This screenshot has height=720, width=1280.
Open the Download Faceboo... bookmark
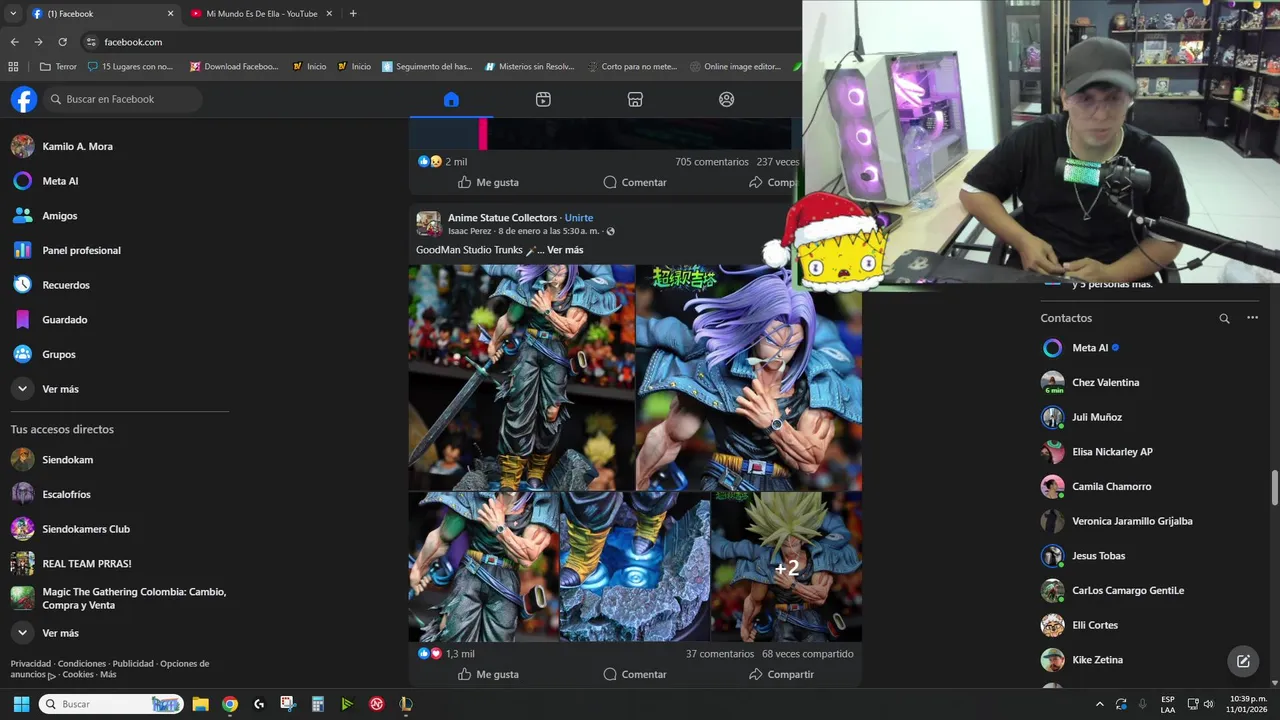233,67
